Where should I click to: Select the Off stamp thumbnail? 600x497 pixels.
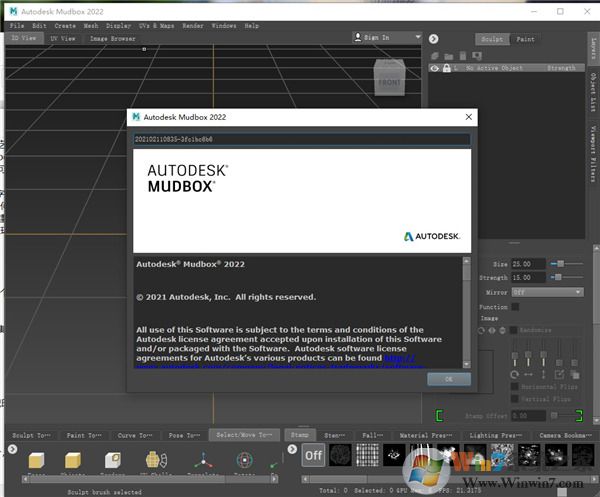click(313, 455)
